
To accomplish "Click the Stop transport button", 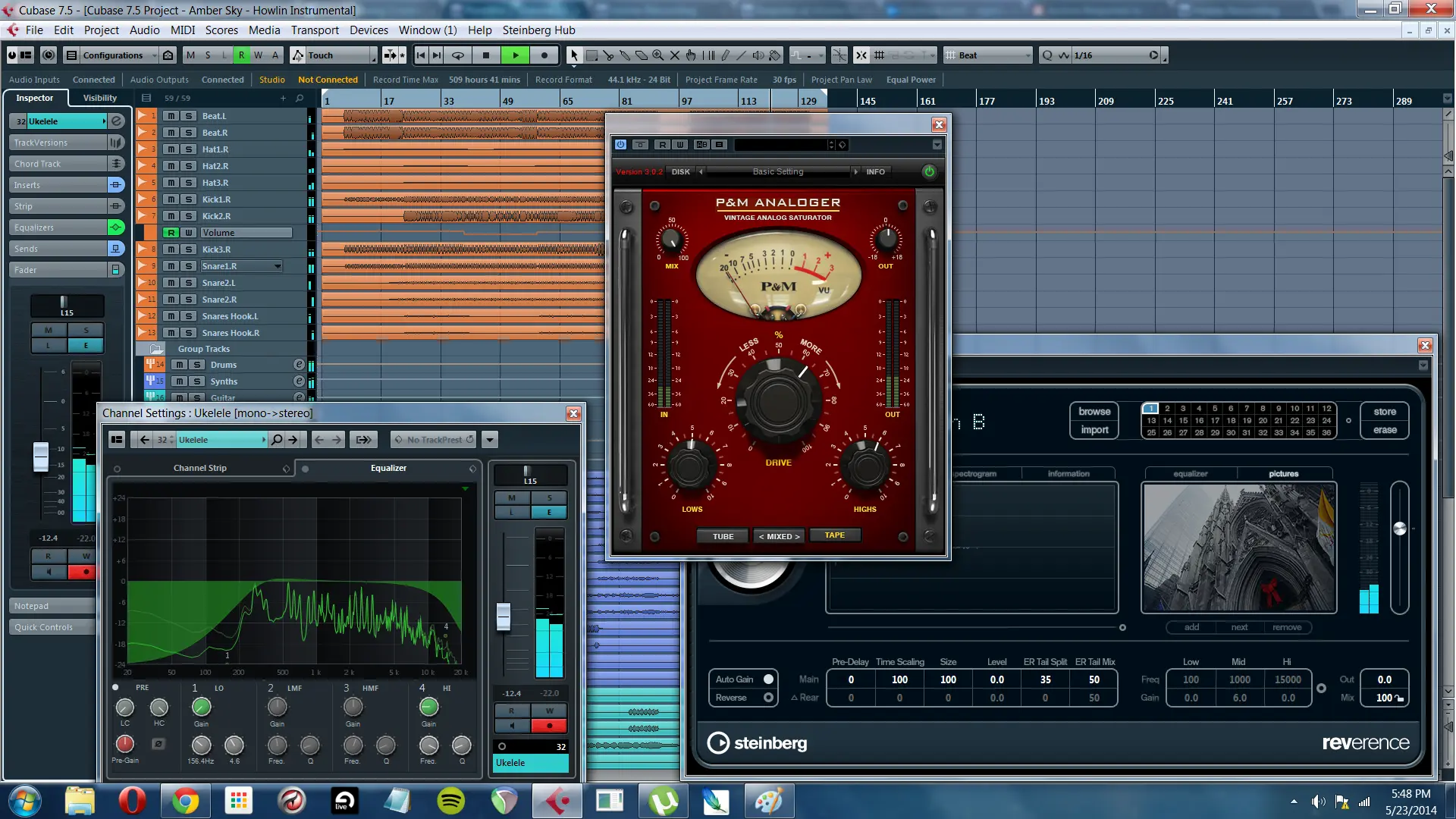I will pyautogui.click(x=486, y=55).
